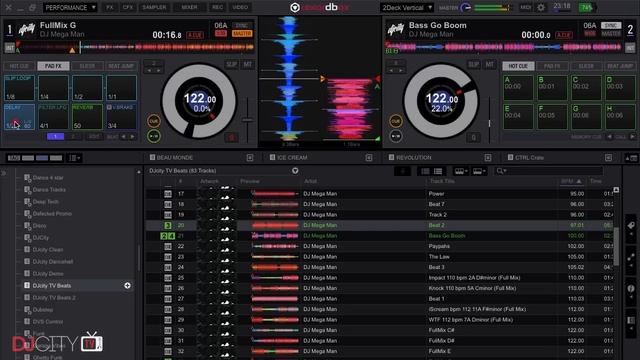Click the A.CUE button on deck 2

[x=564, y=35]
